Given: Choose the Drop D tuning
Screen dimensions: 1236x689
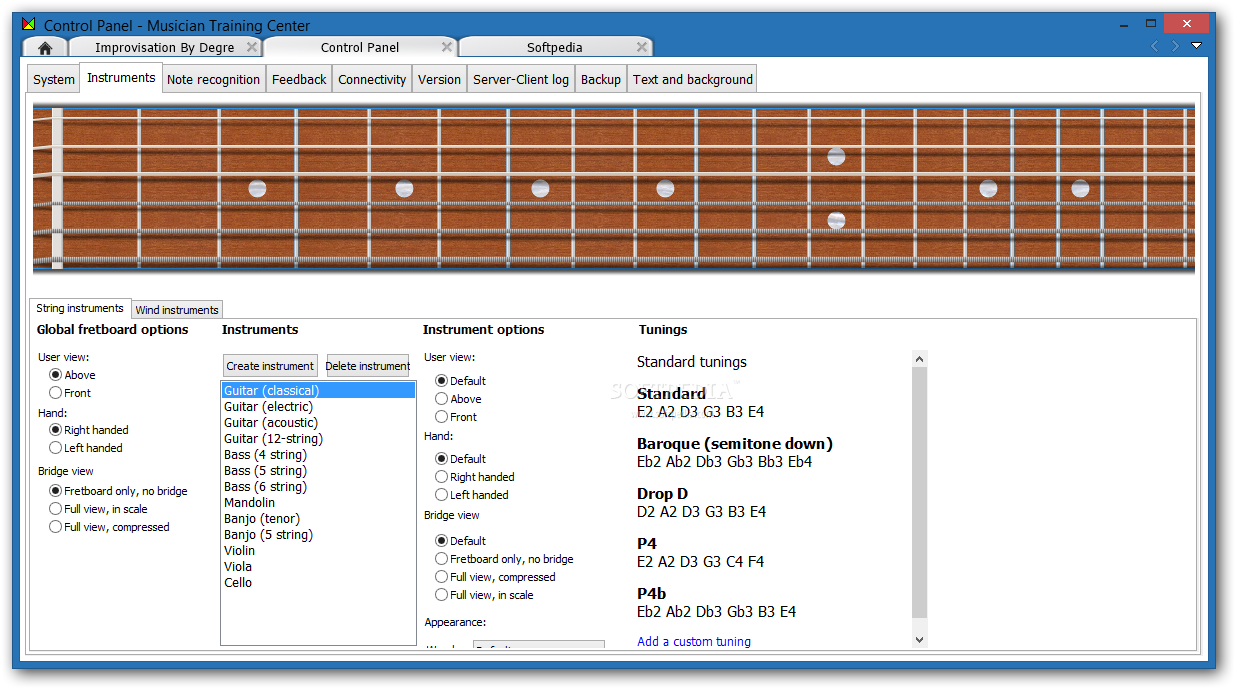Looking at the screenshot, I should [x=701, y=503].
